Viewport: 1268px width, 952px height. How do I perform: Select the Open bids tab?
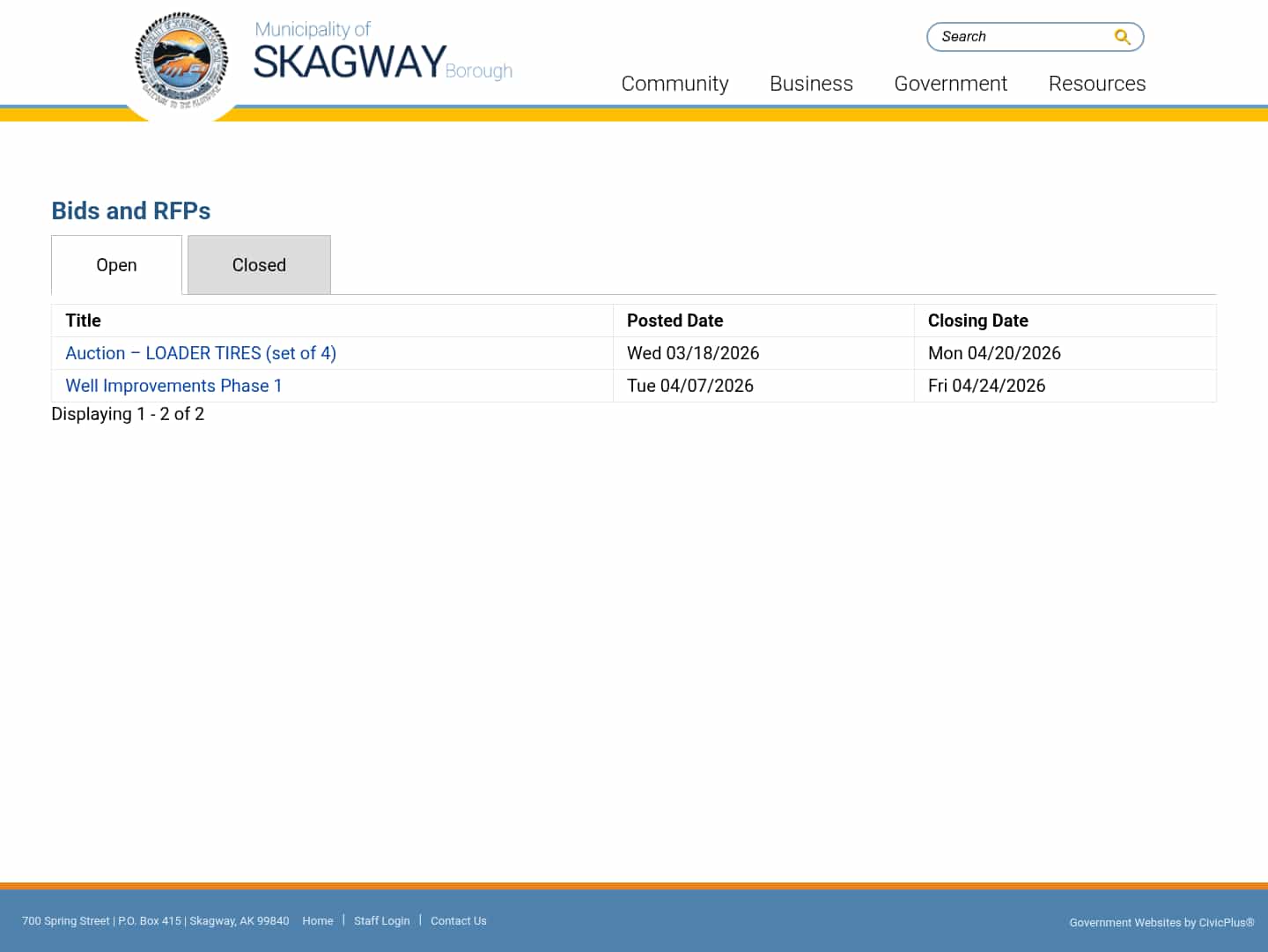(116, 264)
